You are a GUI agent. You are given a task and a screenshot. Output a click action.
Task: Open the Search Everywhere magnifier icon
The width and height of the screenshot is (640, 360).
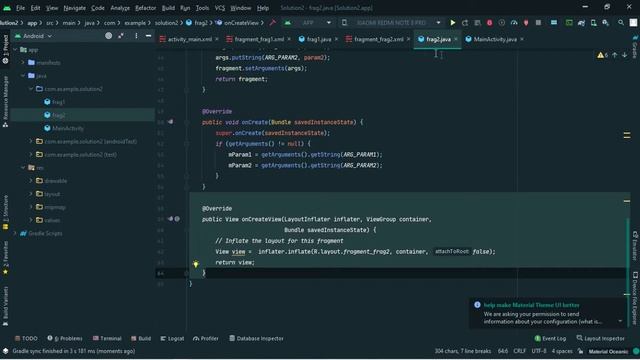[620, 23]
